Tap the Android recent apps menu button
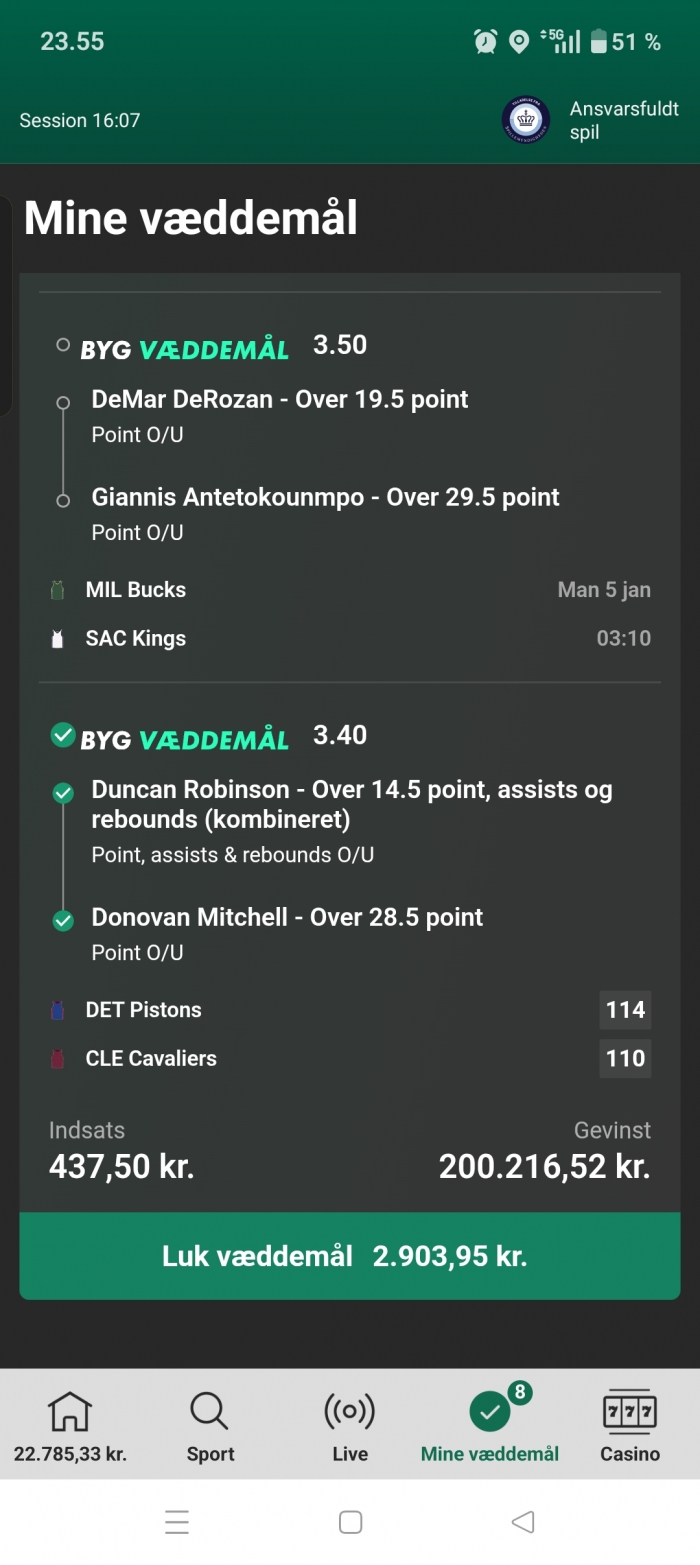This screenshot has width=700, height=1565. pos(177,1522)
